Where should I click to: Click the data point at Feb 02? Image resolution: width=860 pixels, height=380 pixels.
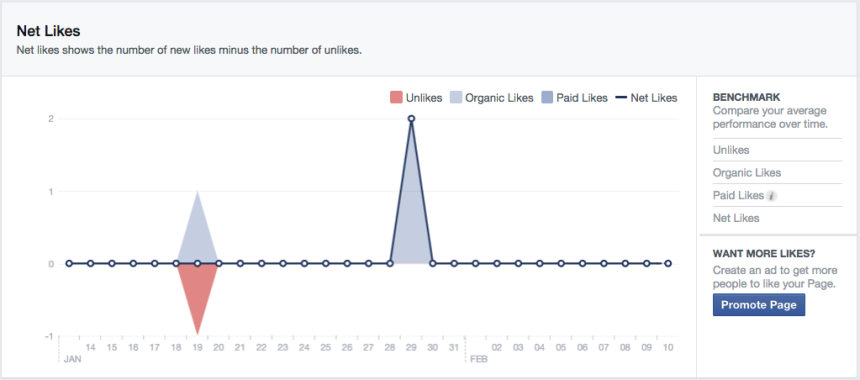497,263
